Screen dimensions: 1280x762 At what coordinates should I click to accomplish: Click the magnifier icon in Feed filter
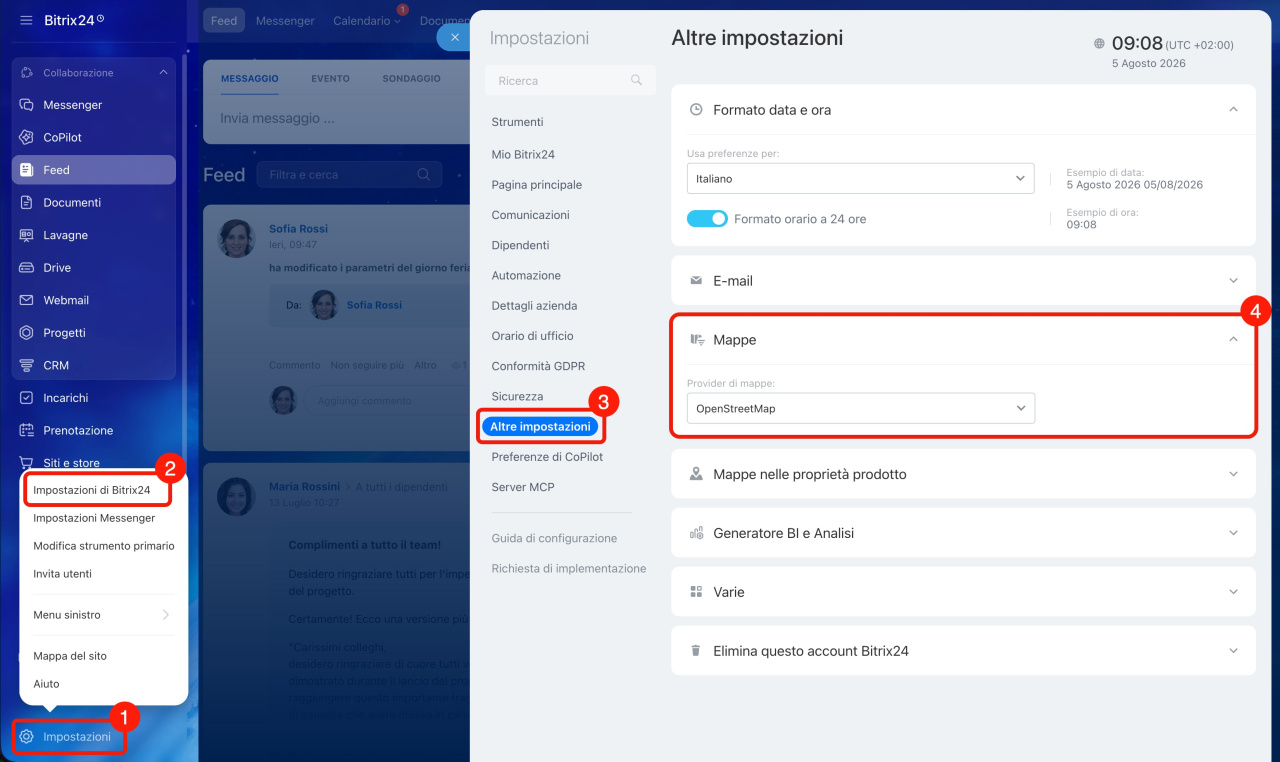click(423, 174)
